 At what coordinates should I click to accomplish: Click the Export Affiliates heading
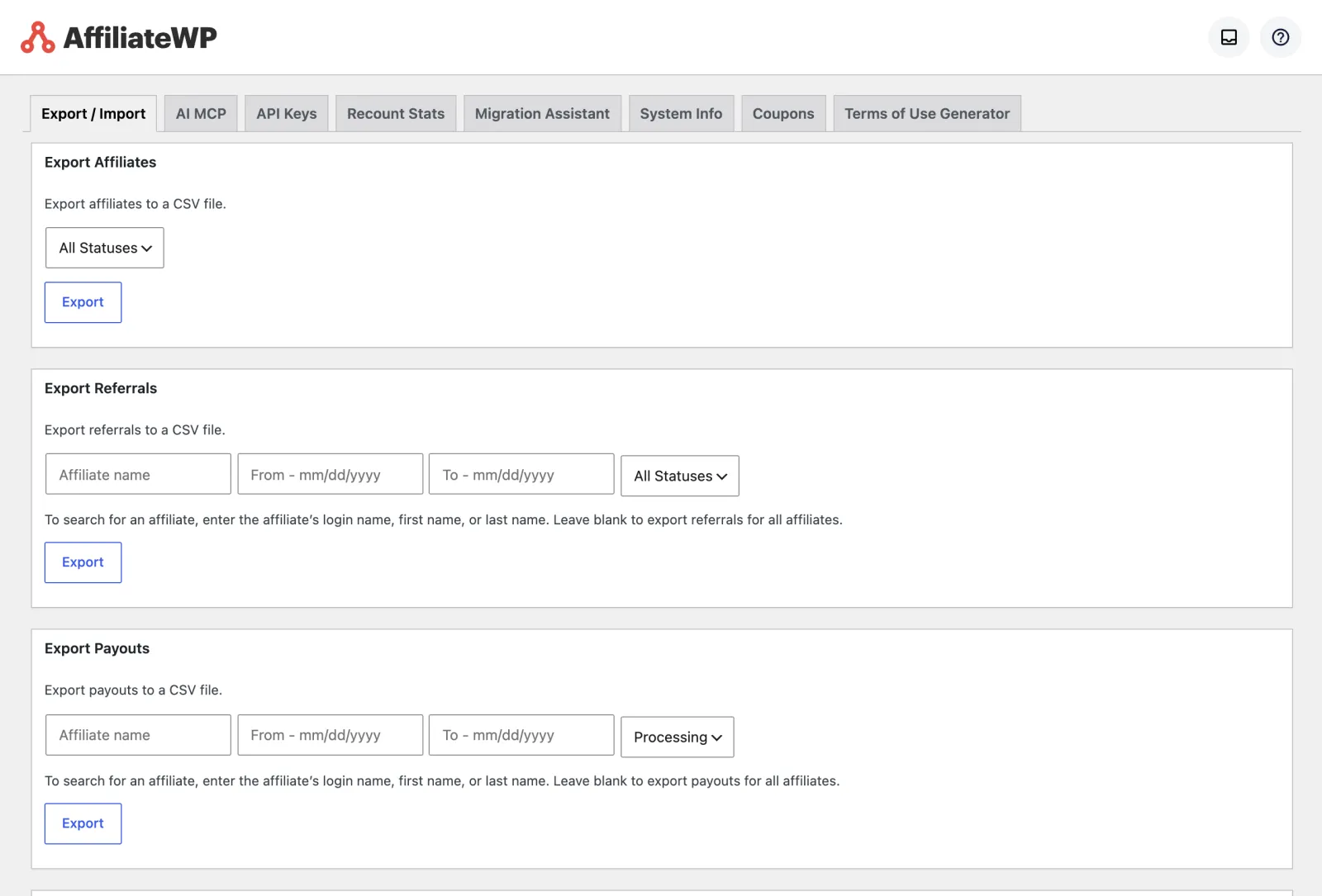101,163
